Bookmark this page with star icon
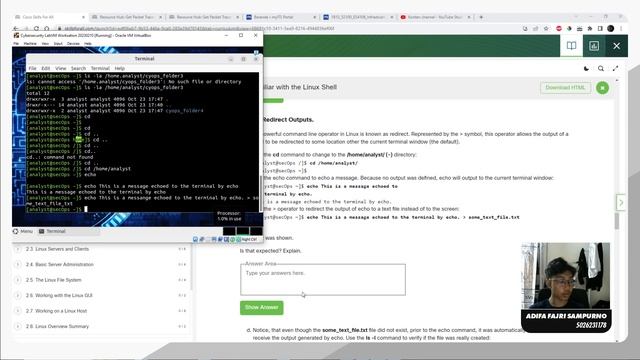Screen dimensions: 640x360 (546, 29)
